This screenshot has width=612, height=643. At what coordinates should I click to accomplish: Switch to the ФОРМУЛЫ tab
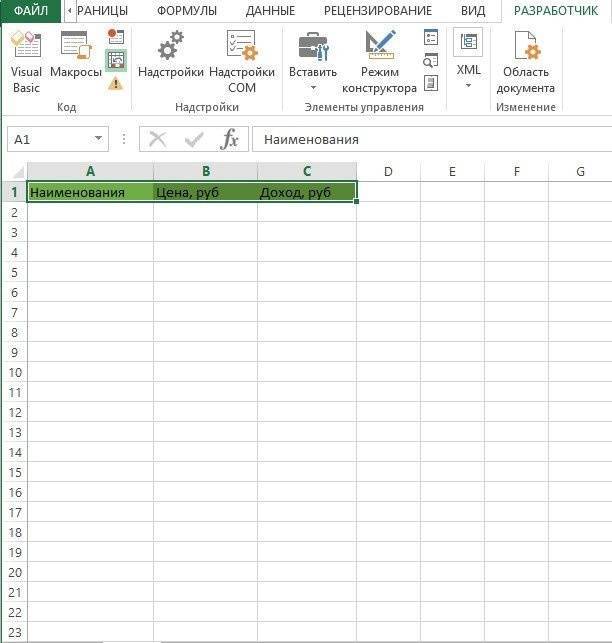(186, 11)
